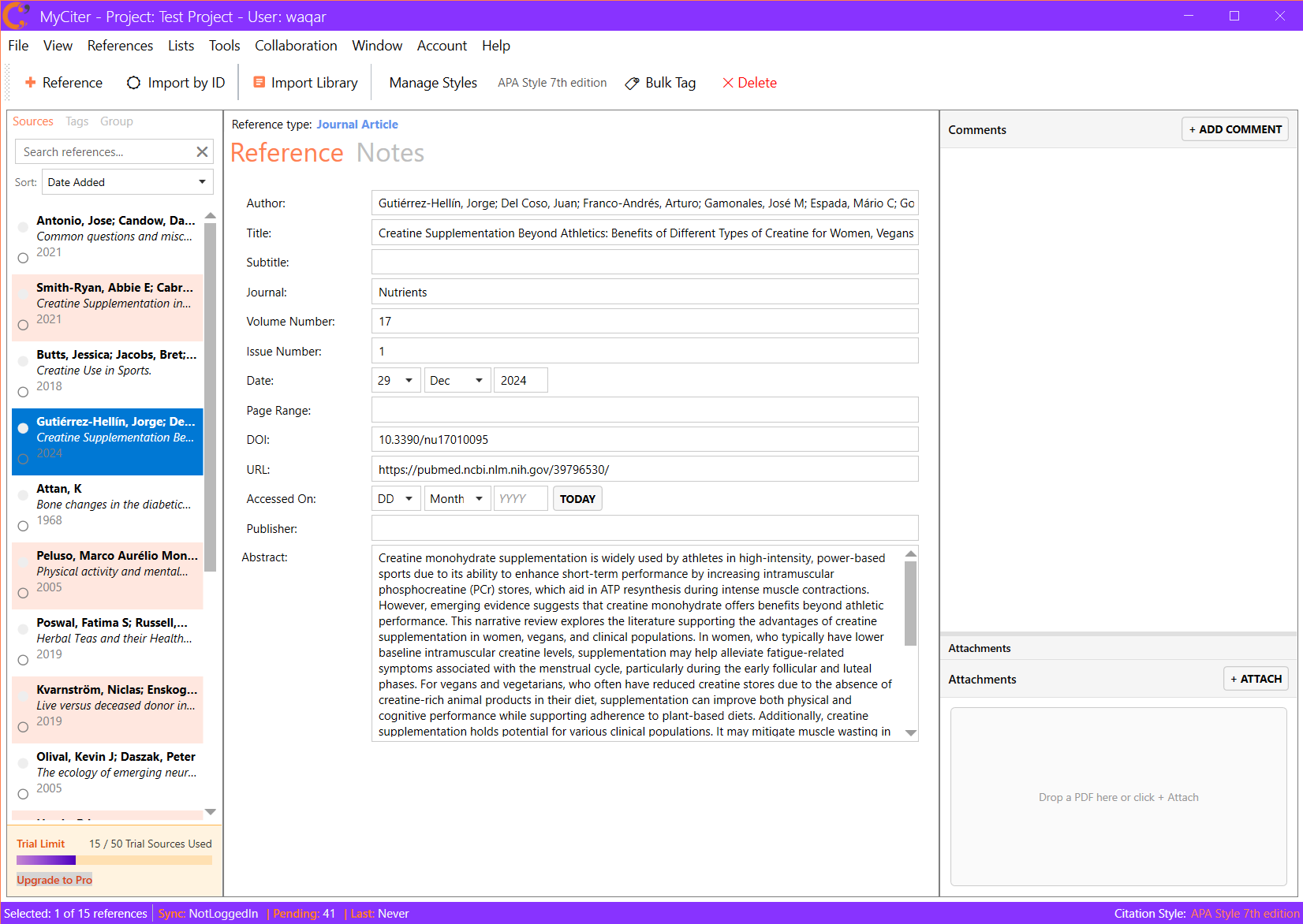Open the File menu
This screenshot has width=1303, height=924.
coord(18,46)
